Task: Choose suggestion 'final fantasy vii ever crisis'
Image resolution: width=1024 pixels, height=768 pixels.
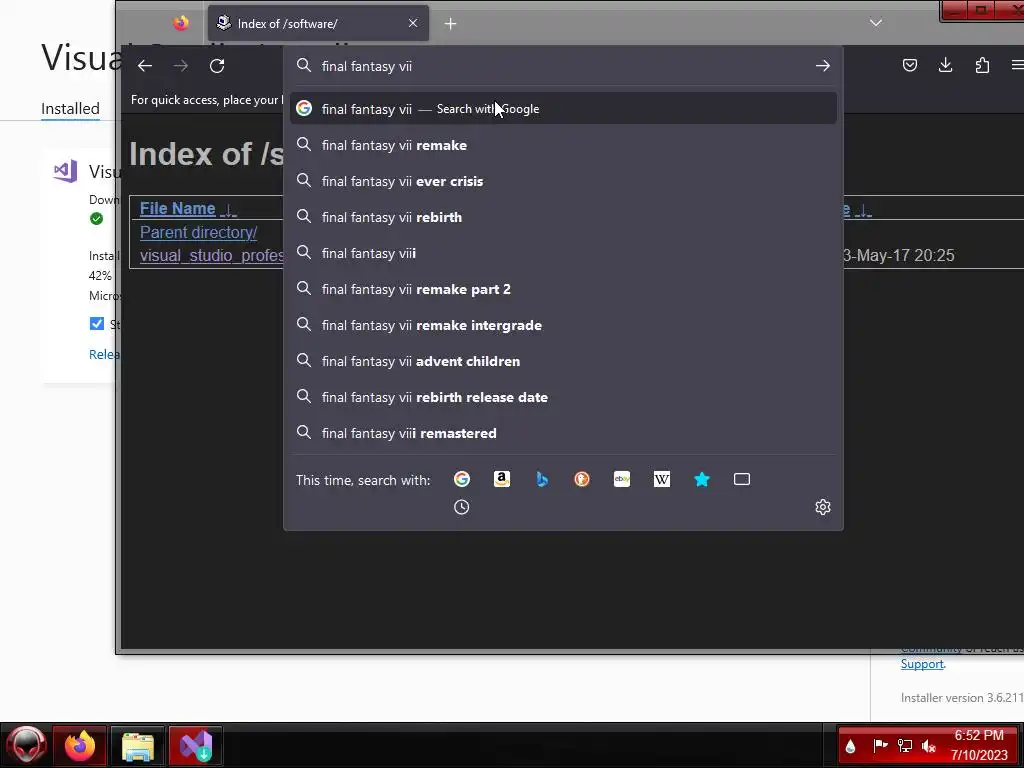Action: (x=563, y=181)
